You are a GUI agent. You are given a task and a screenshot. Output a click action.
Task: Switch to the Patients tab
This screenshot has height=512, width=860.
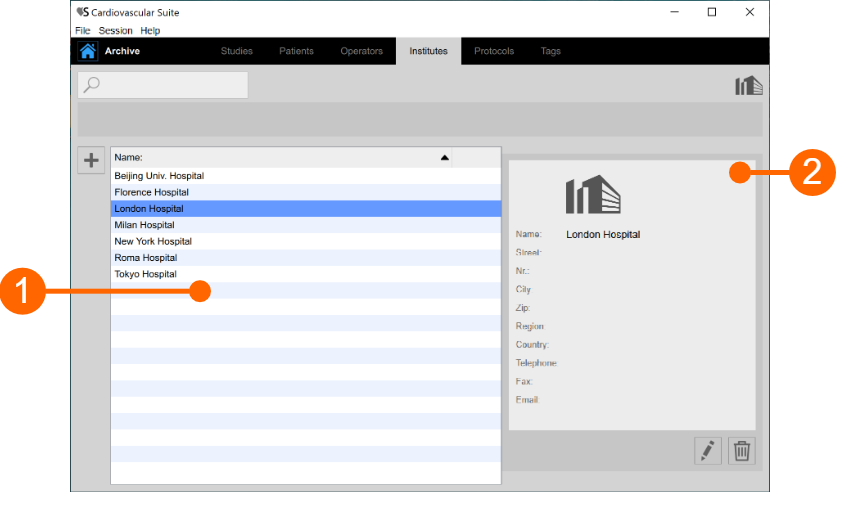pyautogui.click(x=296, y=51)
